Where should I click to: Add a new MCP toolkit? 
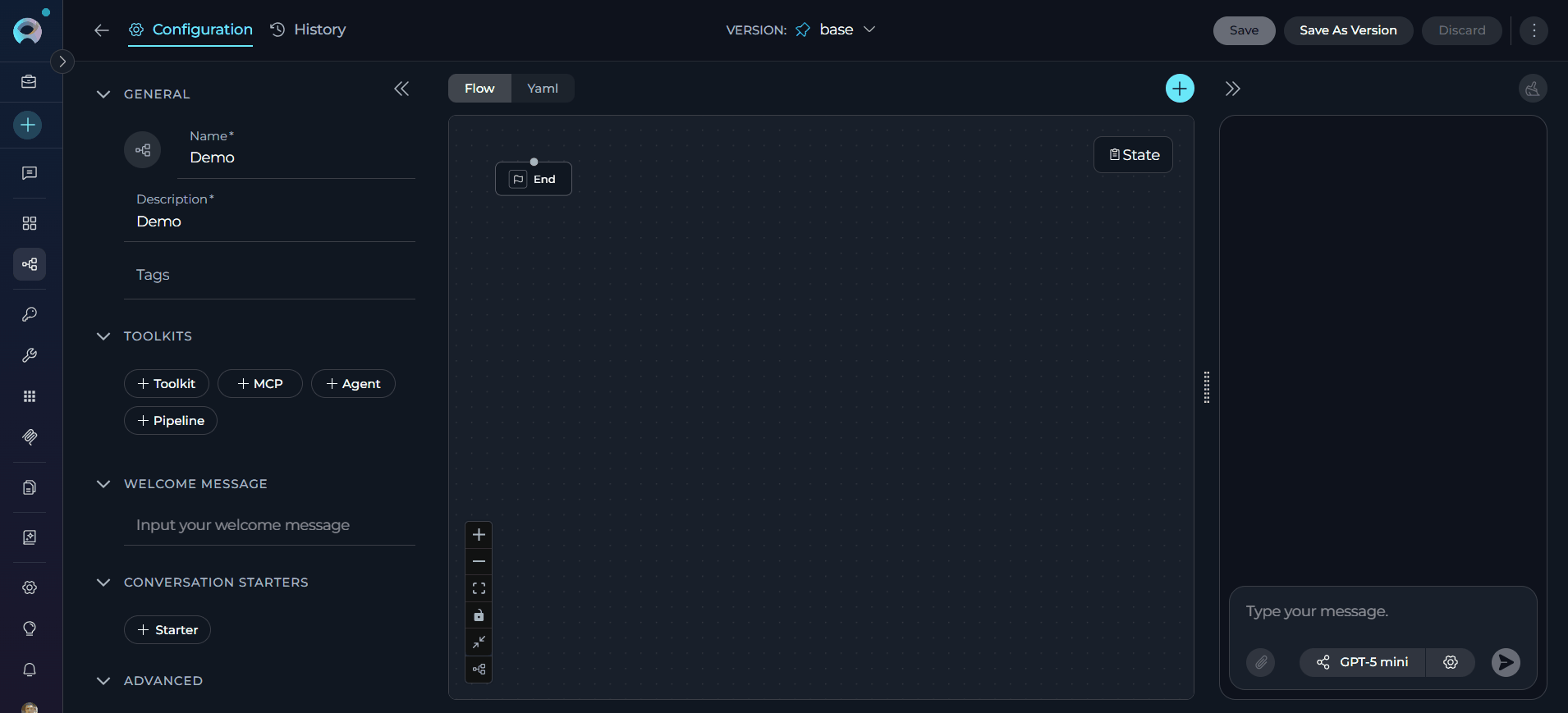click(x=260, y=384)
